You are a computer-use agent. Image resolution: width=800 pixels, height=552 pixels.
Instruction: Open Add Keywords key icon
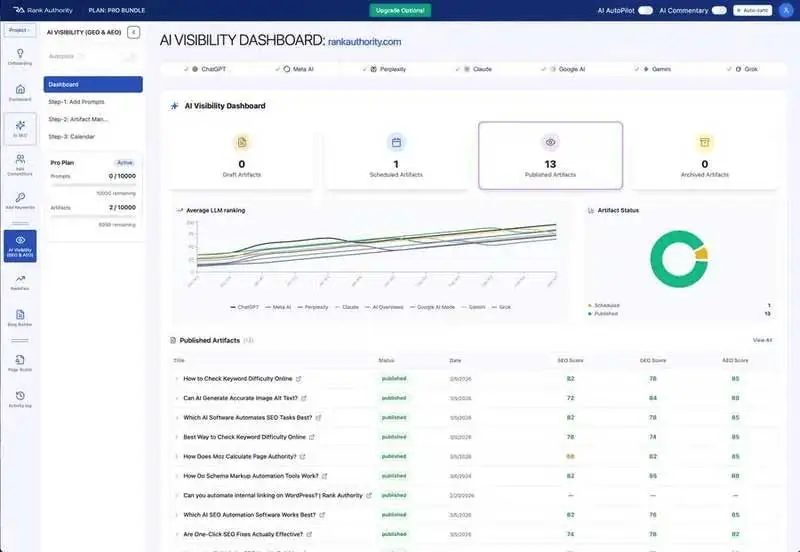[20, 197]
